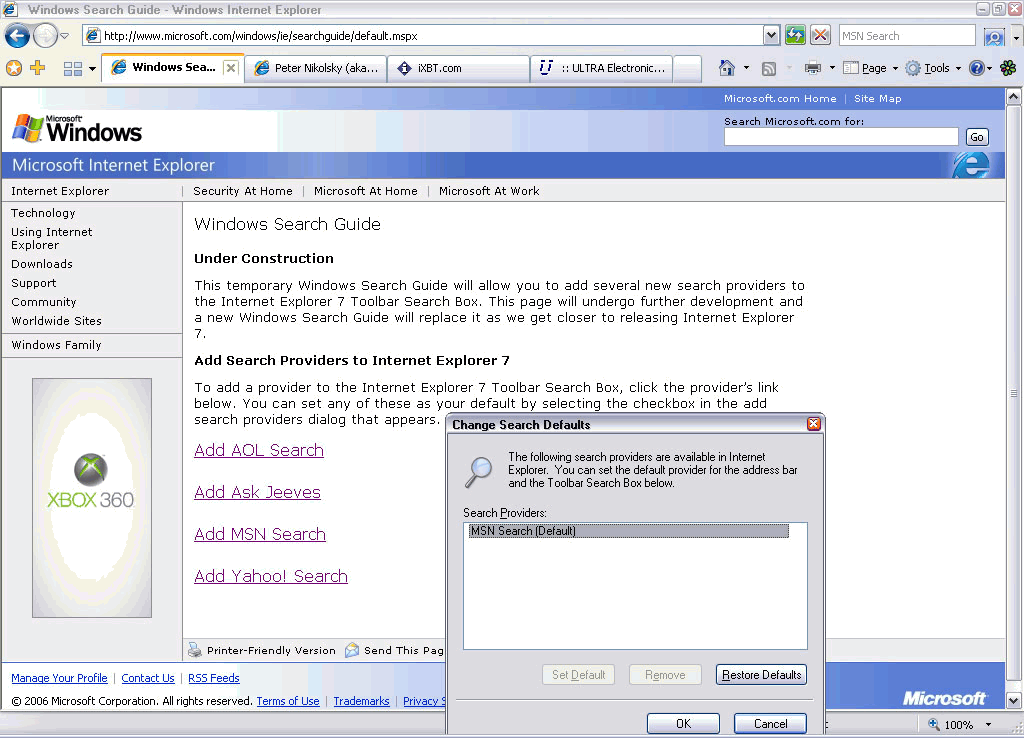Screen dimensions: 1024x738
Task: Select Downloads in the left sidebar
Action: coord(42,264)
